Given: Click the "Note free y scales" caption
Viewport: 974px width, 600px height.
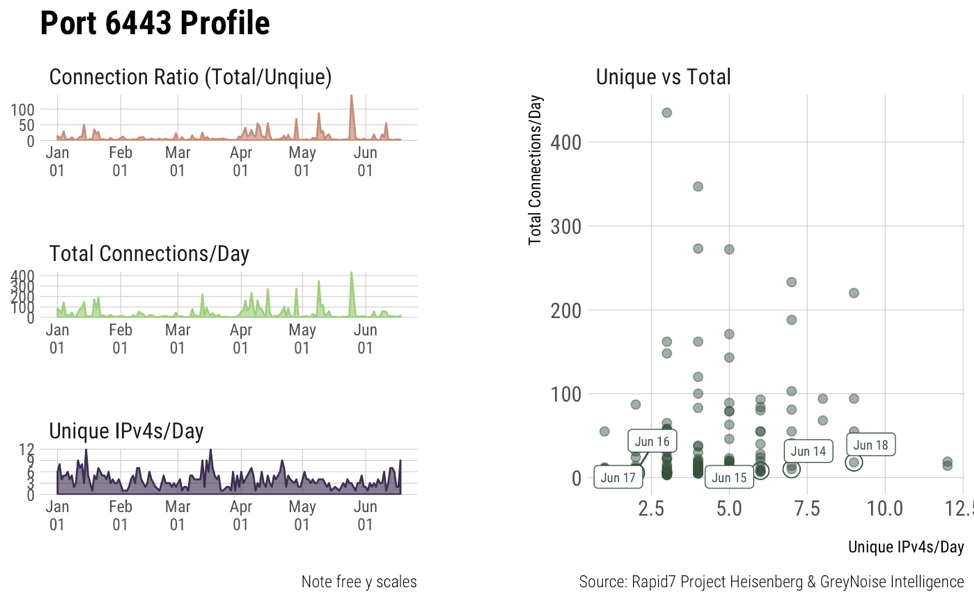Looking at the screenshot, I should click(x=359, y=582).
